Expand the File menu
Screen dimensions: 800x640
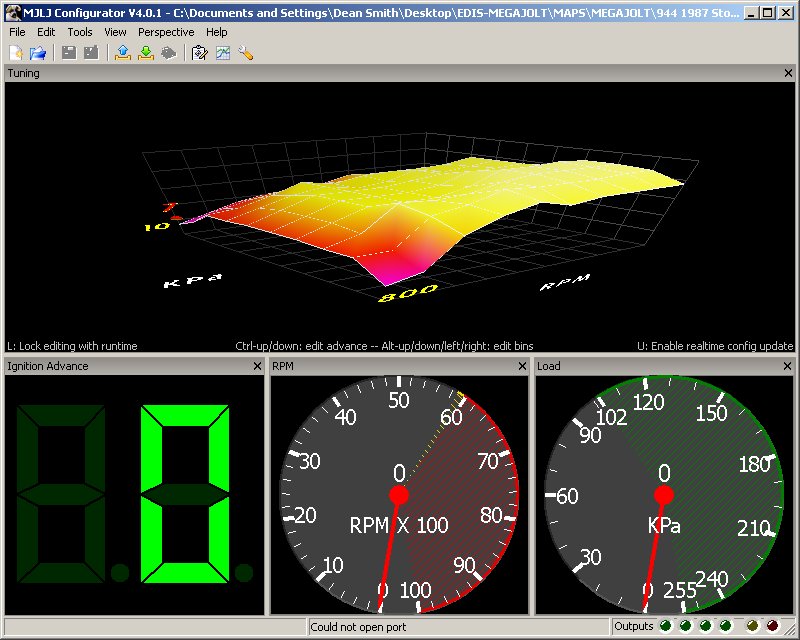coord(16,32)
